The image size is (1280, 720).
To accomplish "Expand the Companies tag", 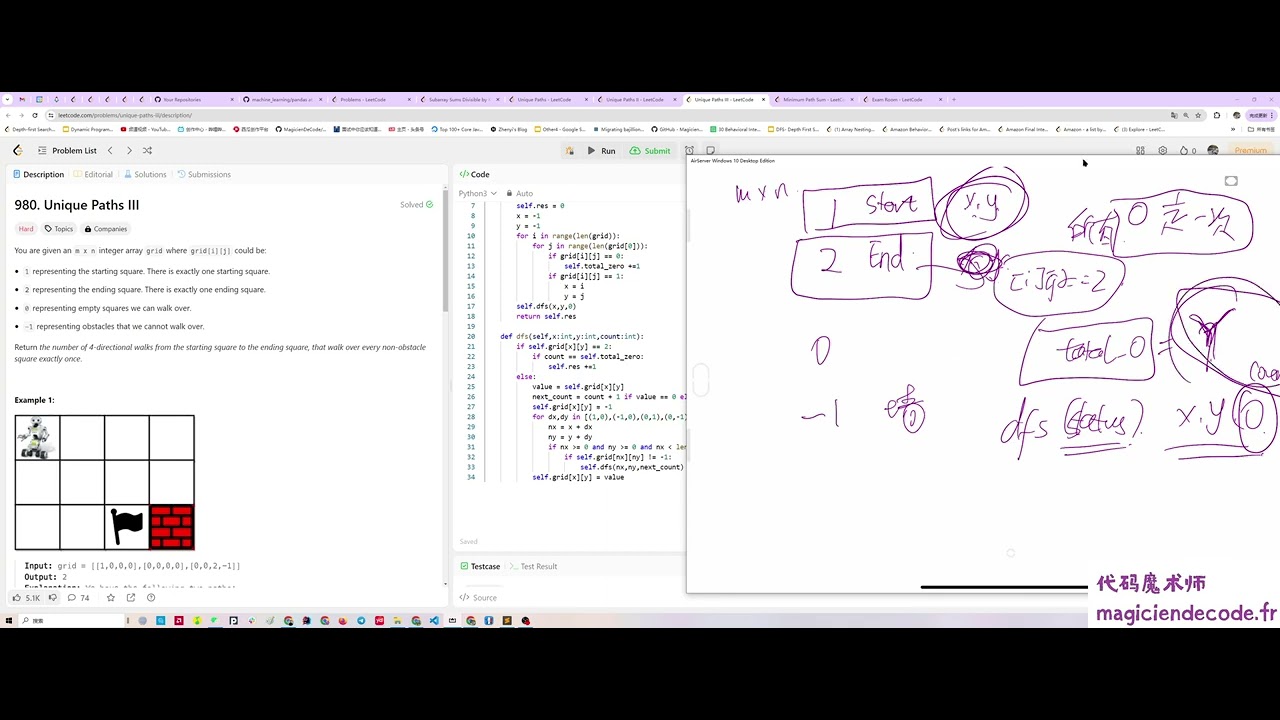I will [106, 229].
